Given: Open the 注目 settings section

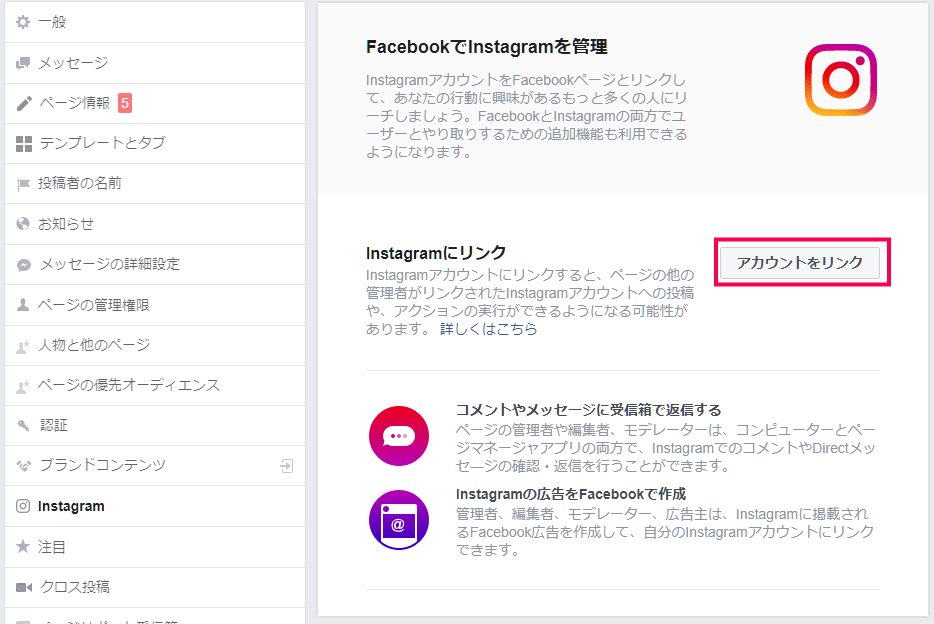Looking at the screenshot, I should pyautogui.click(x=52, y=547).
